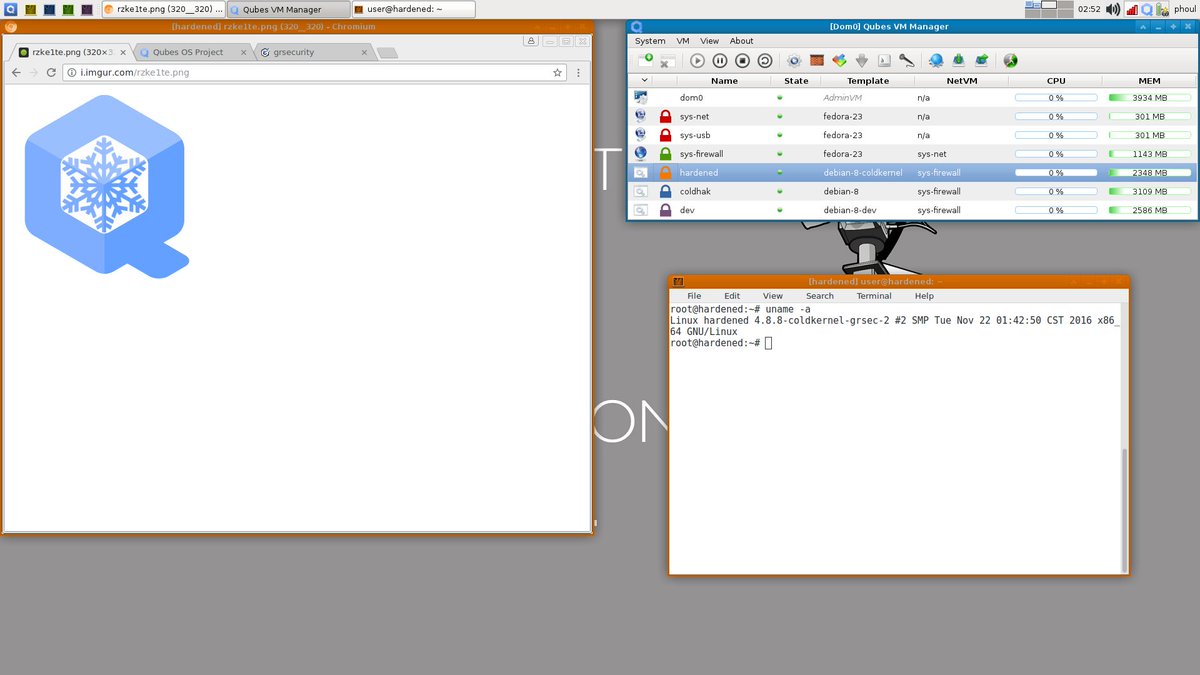Click the 3934 MB memory bar of dom0
1200x675 pixels.
1150,98
